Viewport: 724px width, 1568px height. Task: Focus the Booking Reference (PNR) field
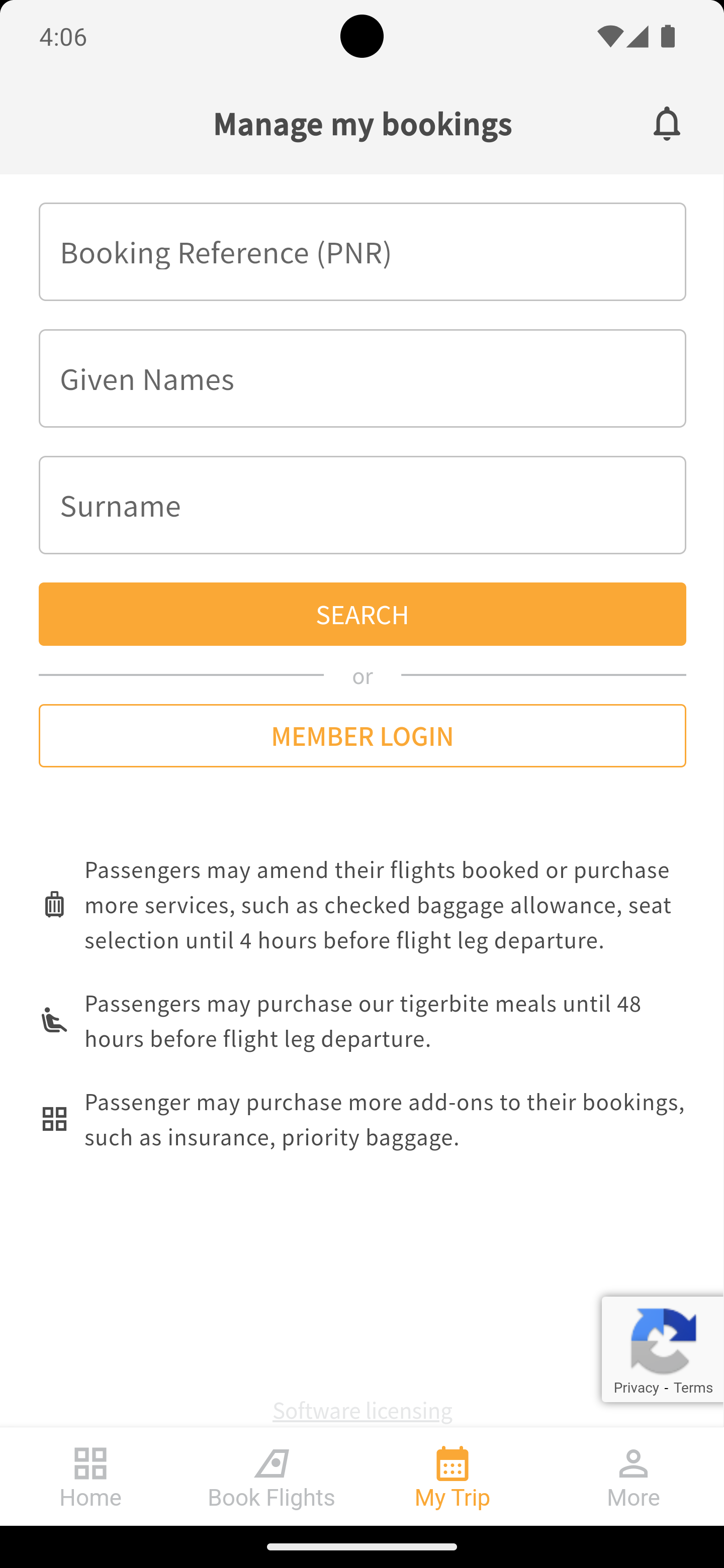point(363,252)
